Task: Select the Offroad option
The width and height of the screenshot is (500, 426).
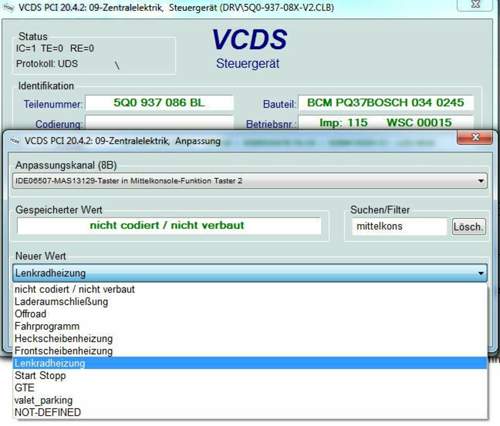Action: tap(250, 314)
